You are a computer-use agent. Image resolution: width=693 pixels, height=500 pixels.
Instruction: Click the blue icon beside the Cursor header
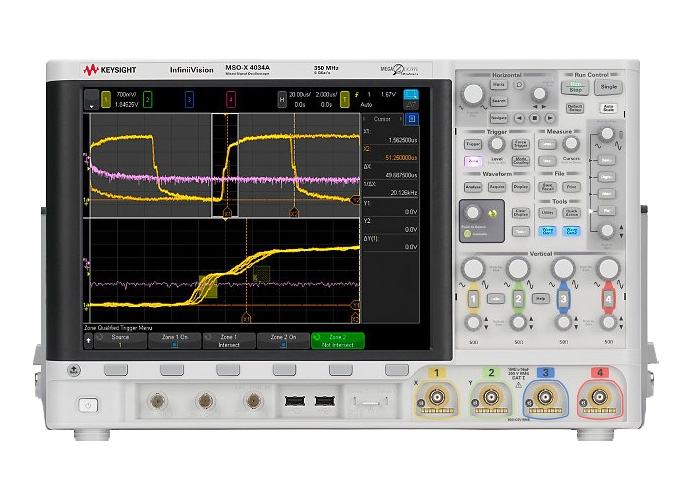click(x=412, y=119)
